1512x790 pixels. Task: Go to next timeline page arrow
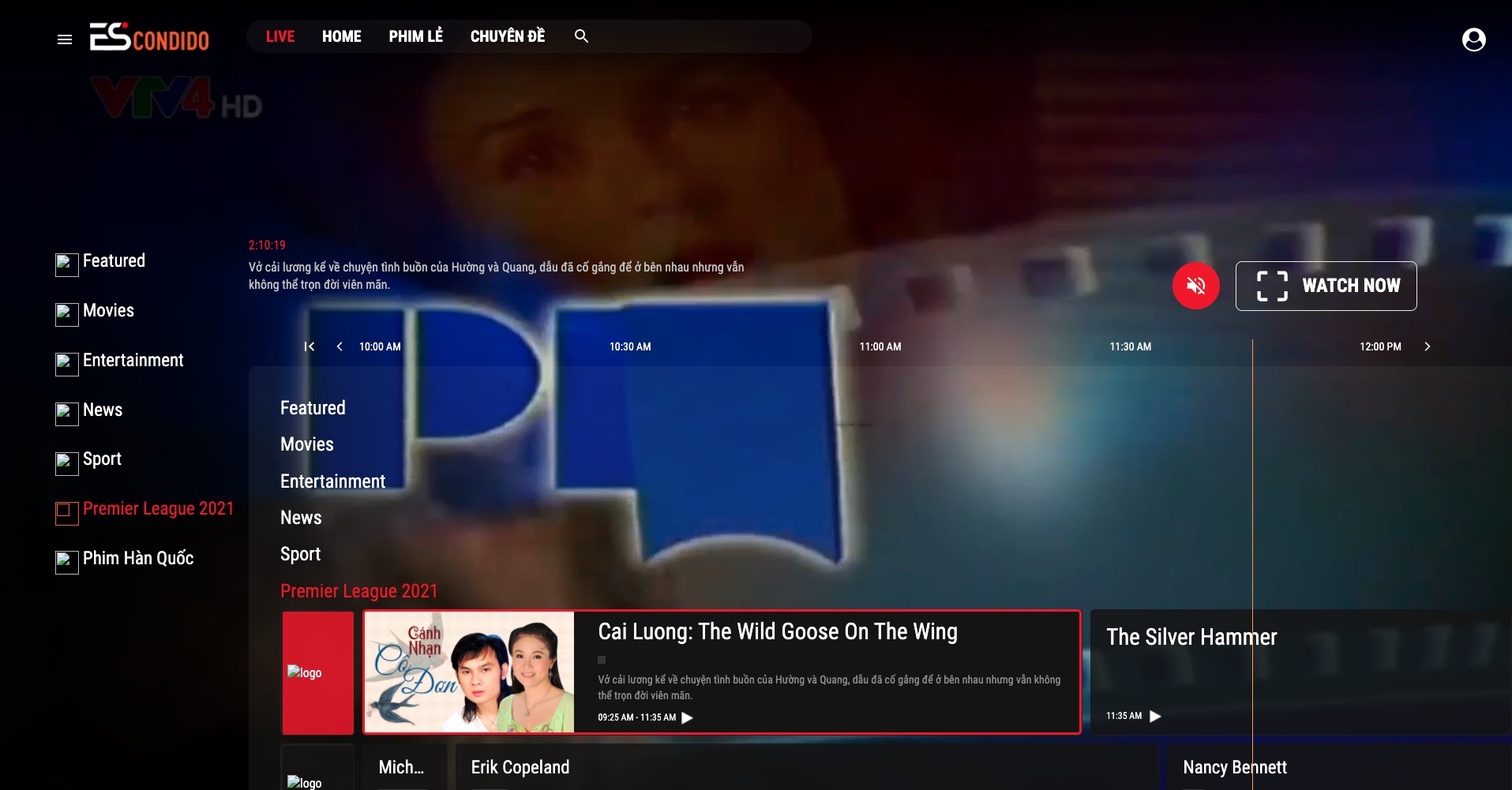(x=1427, y=346)
